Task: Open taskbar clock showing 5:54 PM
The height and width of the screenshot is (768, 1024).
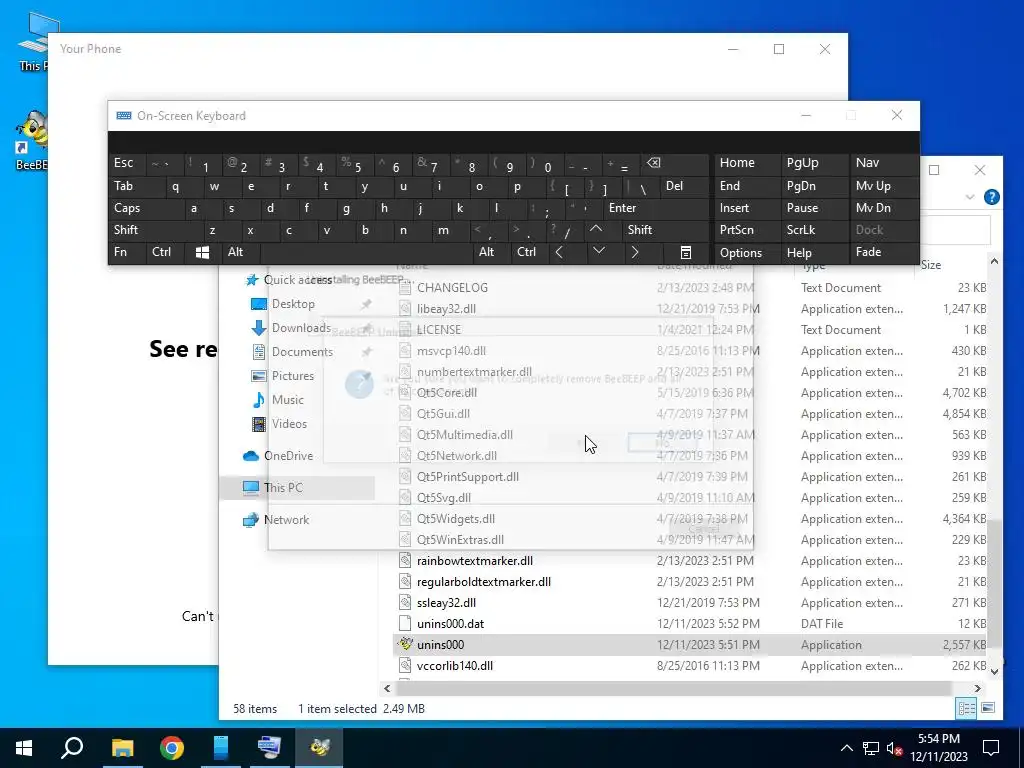Action: pos(938,748)
